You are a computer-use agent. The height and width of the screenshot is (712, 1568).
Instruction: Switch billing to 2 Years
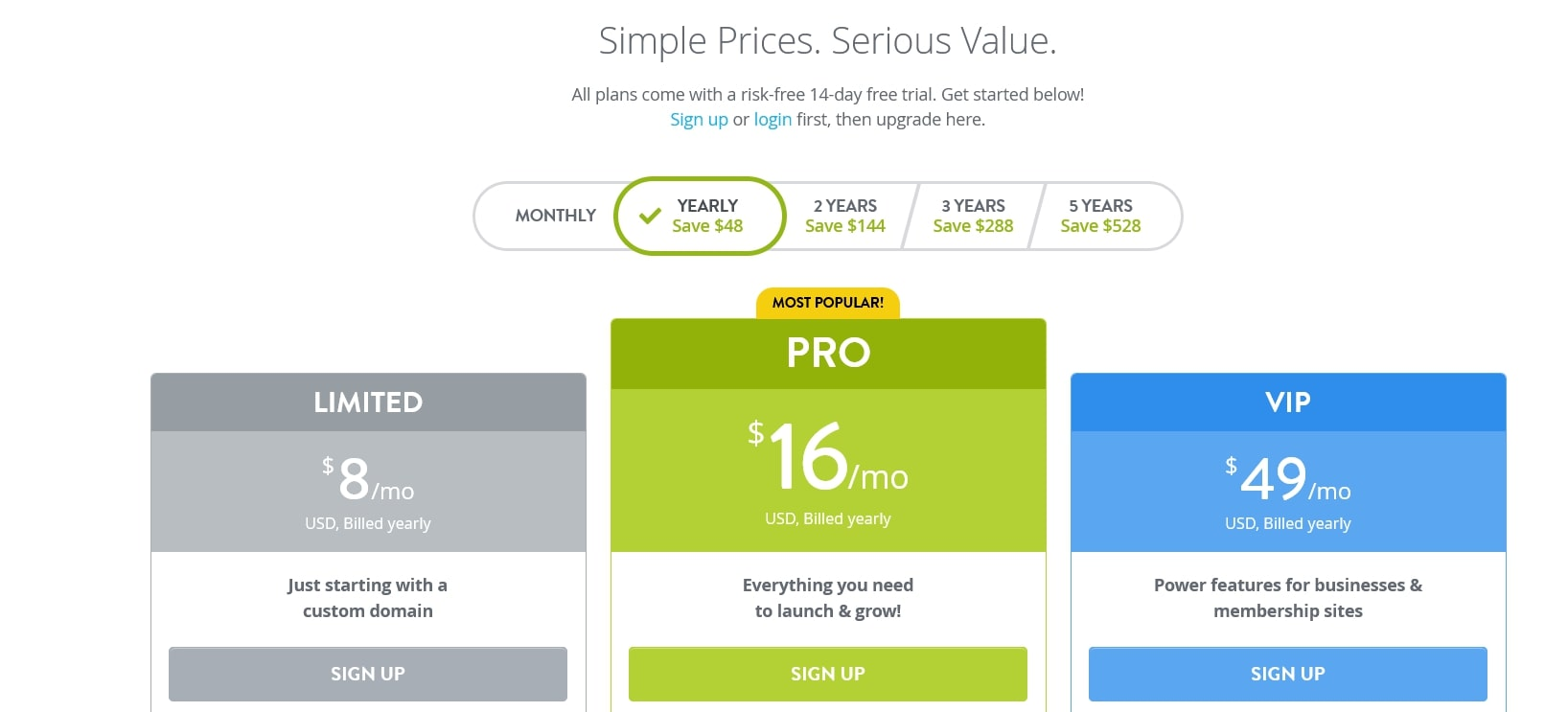coord(844,216)
